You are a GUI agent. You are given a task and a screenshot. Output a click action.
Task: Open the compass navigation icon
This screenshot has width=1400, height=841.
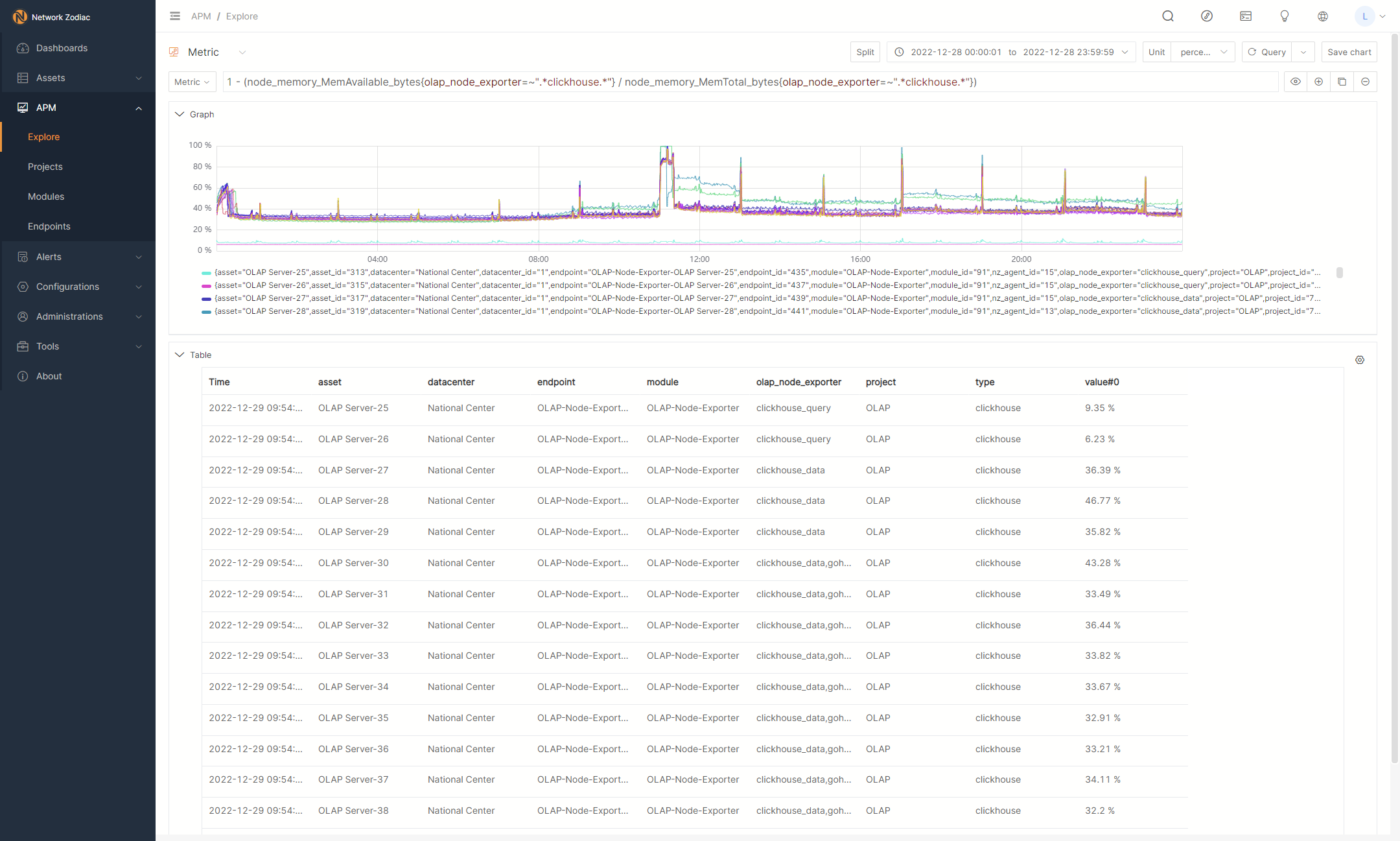(x=1206, y=16)
